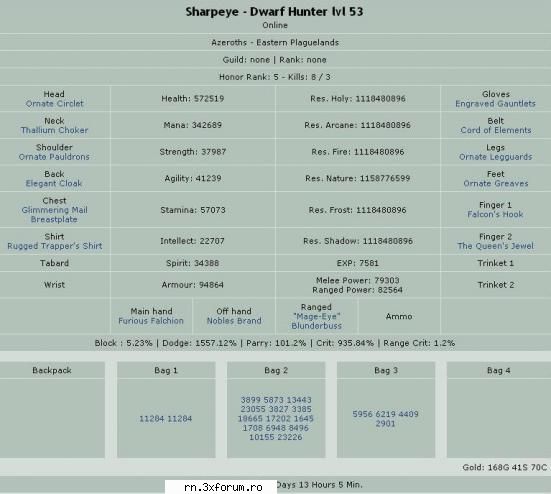Open the Elegant Cloak back item
The image size is (551, 494).
pos(54,183)
